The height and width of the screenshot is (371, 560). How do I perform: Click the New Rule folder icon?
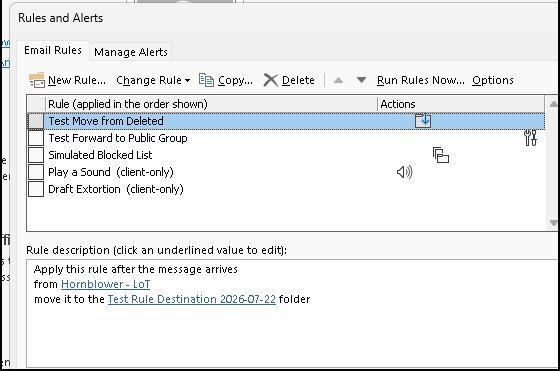click(37, 80)
